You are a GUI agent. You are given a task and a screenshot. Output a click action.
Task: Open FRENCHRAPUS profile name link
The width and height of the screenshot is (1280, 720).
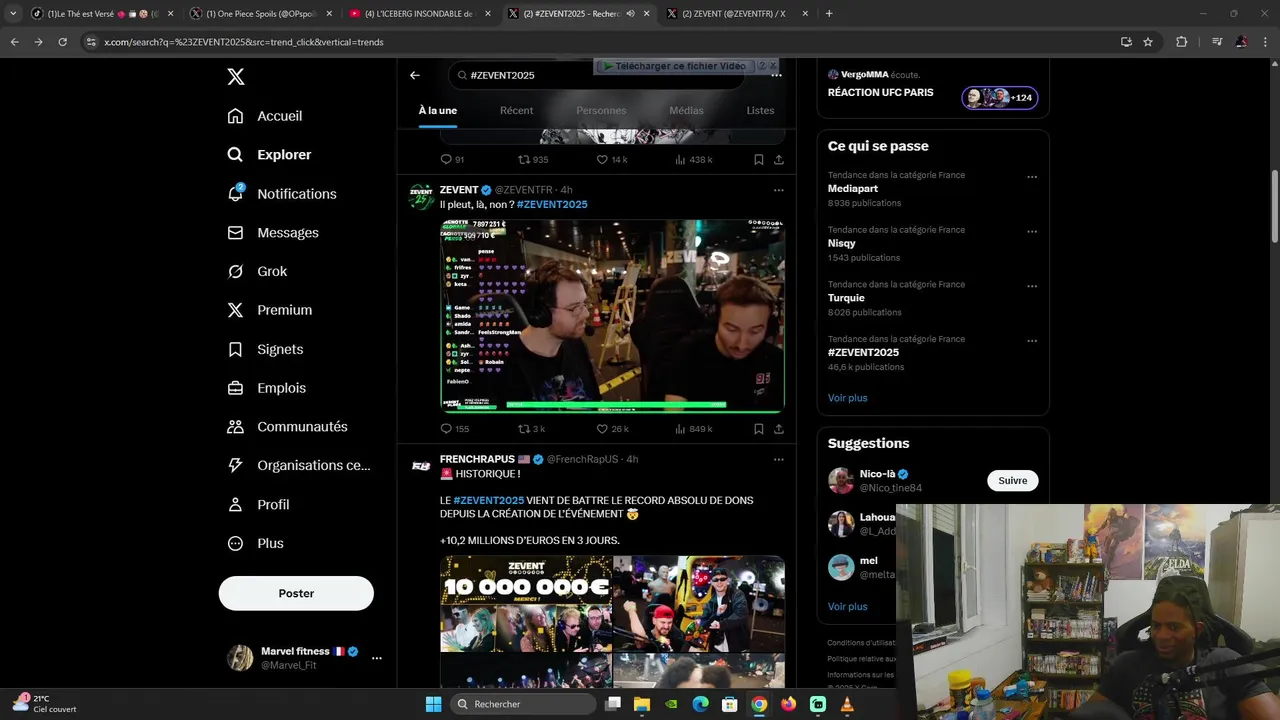pyautogui.click(x=477, y=460)
